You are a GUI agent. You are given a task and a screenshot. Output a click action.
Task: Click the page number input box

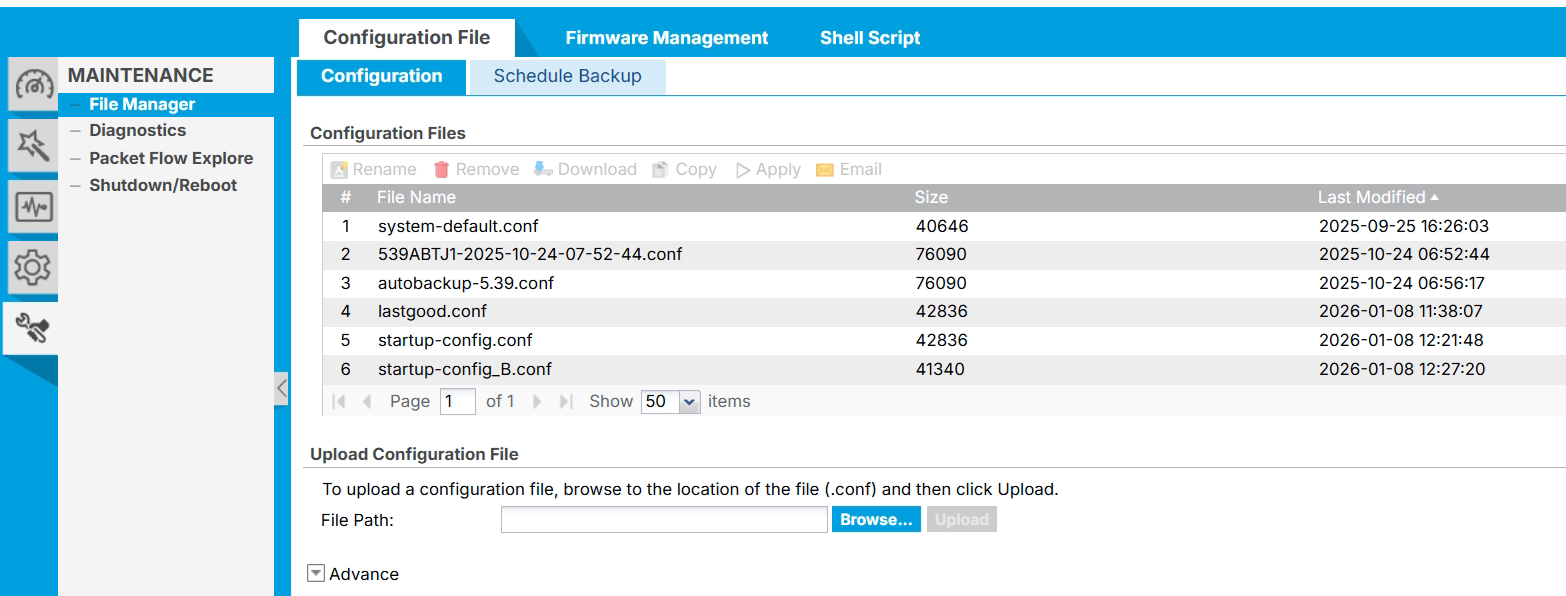[458, 401]
